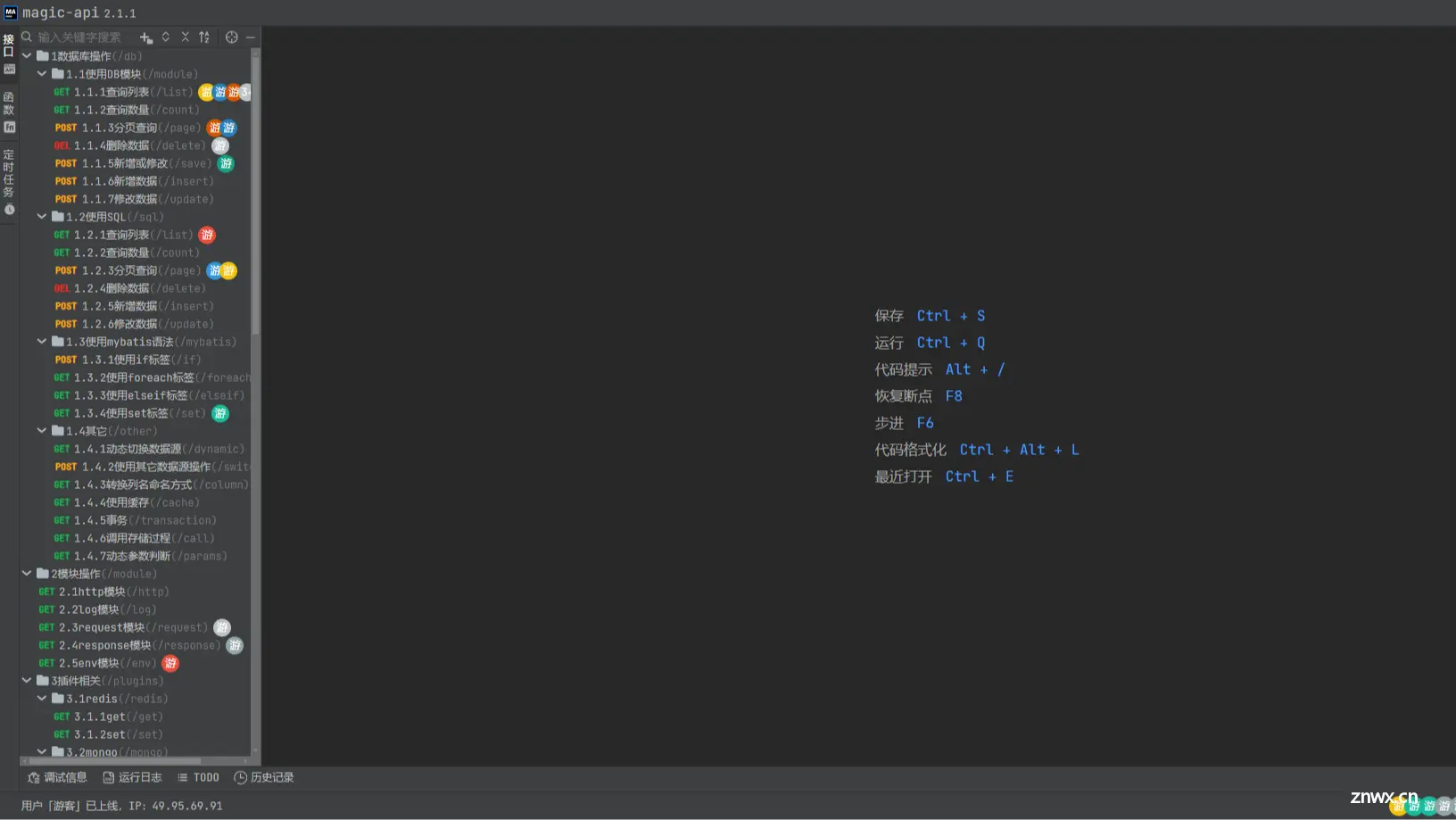1456x820 pixels.
Task: Click the orange 游 avatar beside 1.1.3分页查询
Action: [214, 128]
